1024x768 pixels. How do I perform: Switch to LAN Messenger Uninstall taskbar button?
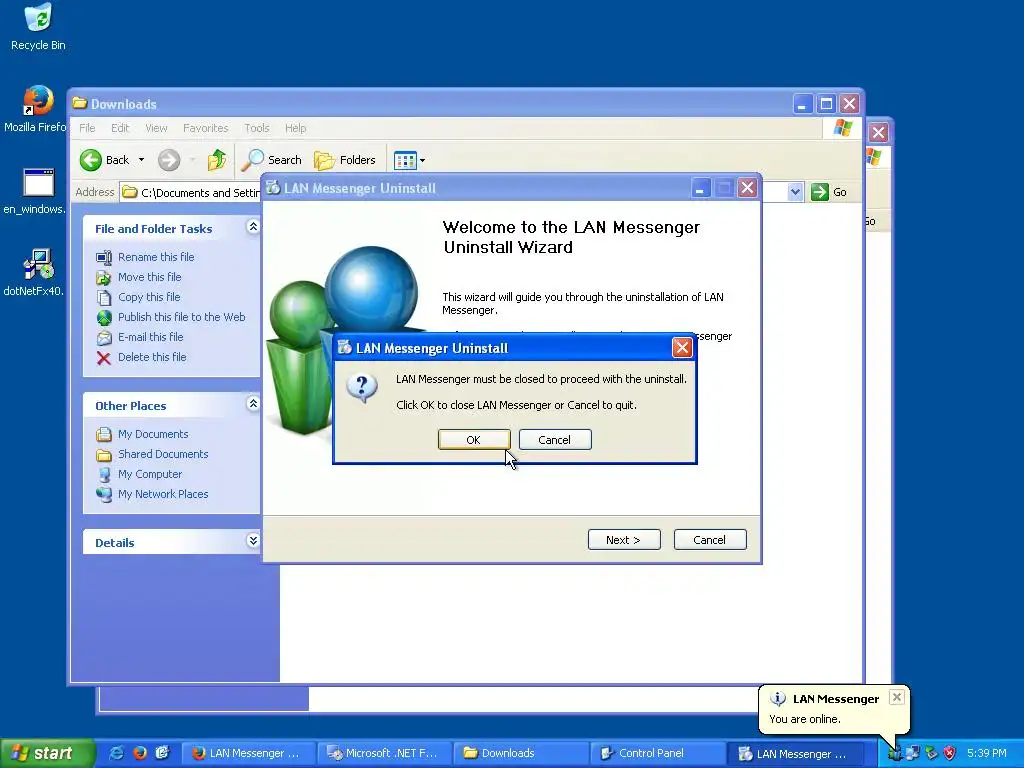click(x=795, y=754)
